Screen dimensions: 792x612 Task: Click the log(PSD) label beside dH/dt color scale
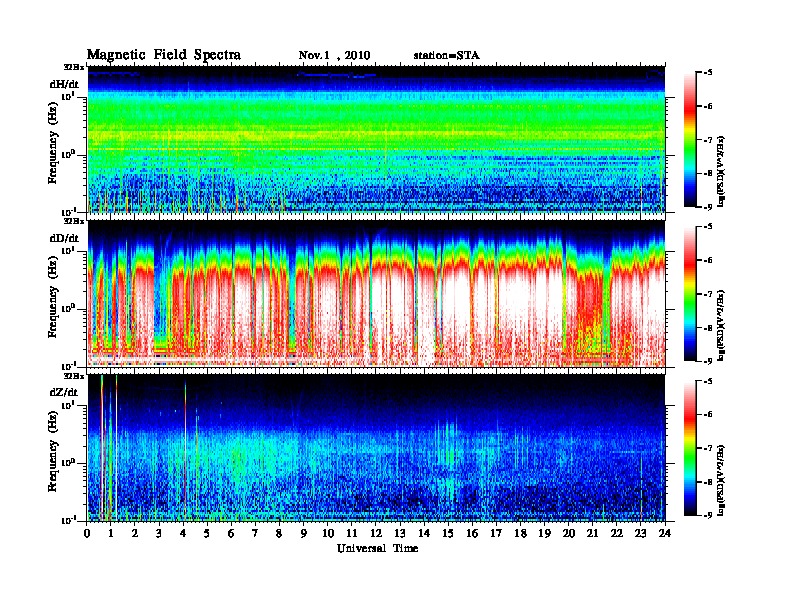click(722, 170)
